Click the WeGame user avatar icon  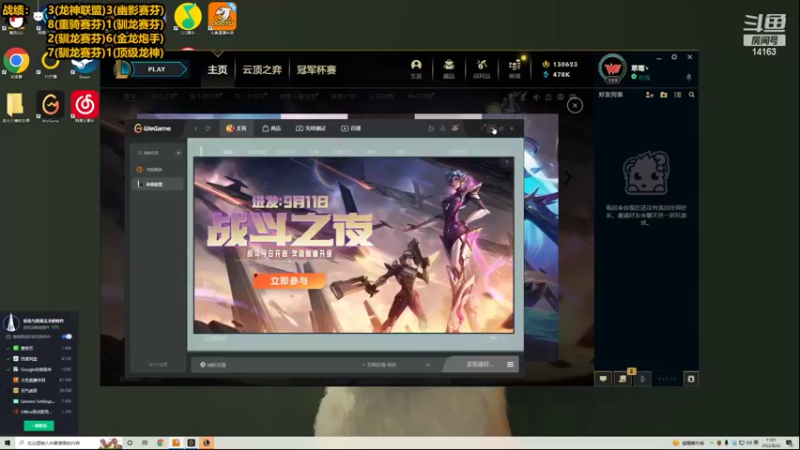point(455,128)
